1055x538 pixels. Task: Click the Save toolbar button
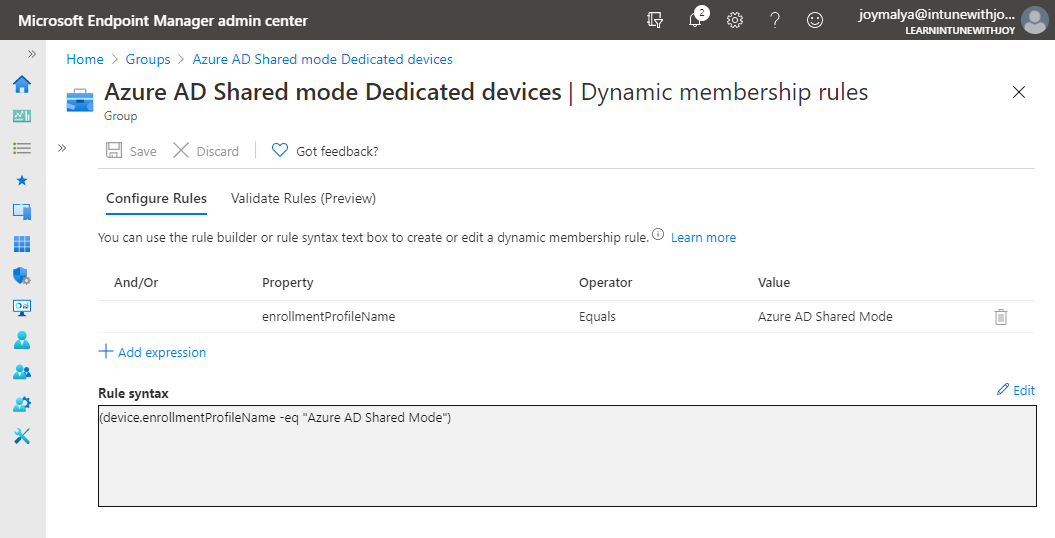point(131,151)
